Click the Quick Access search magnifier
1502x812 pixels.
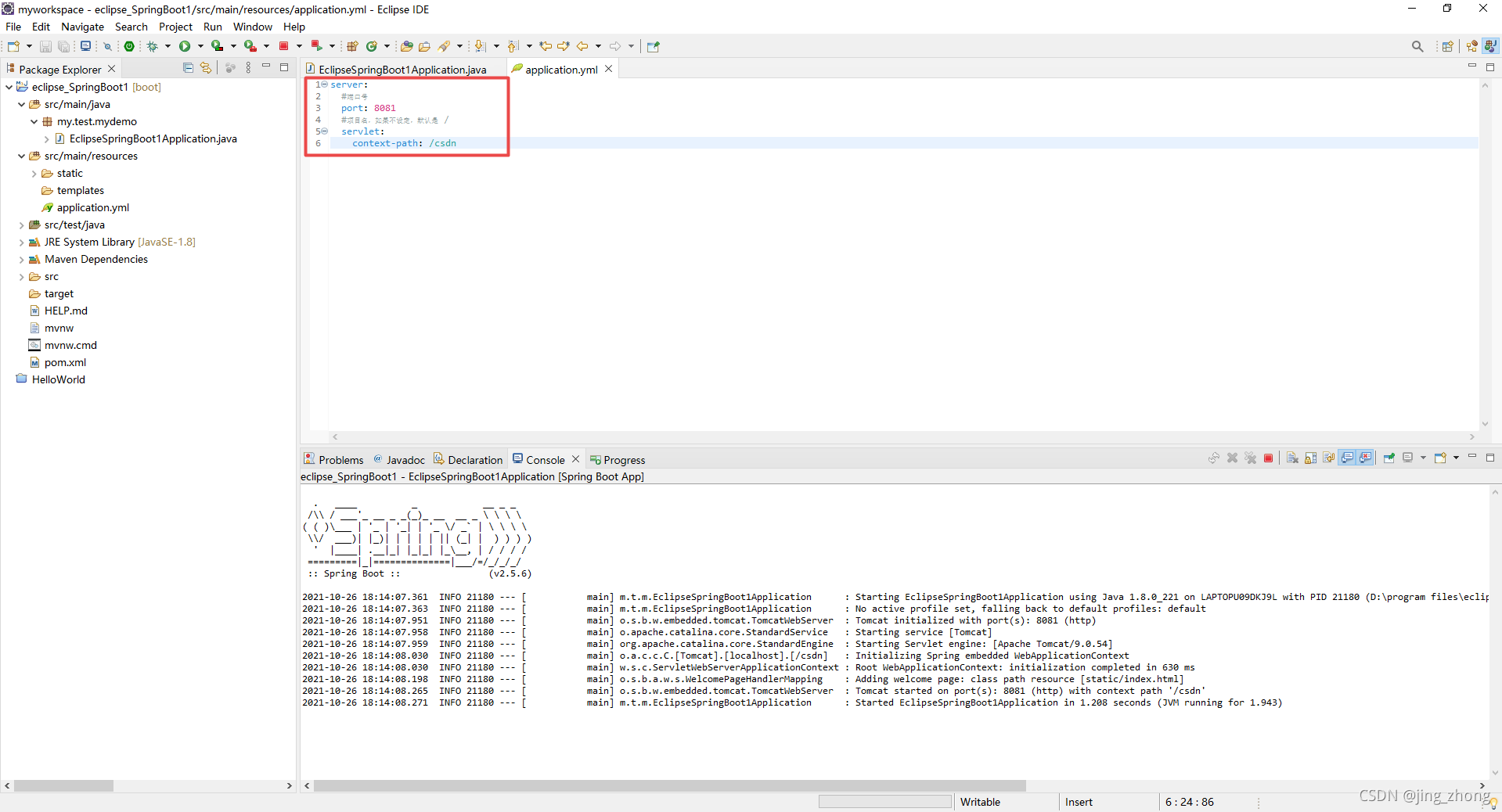coord(1417,46)
